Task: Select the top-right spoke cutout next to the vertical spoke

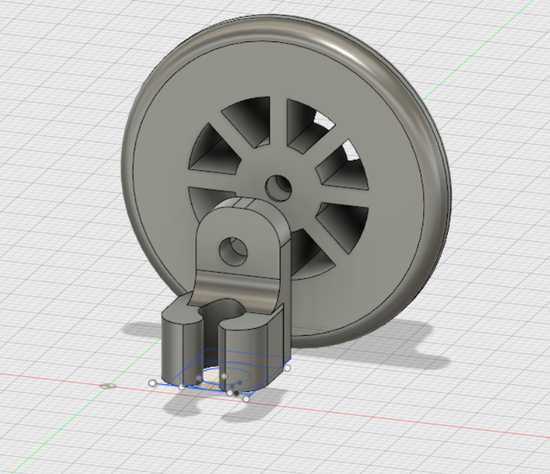Action: [310, 125]
